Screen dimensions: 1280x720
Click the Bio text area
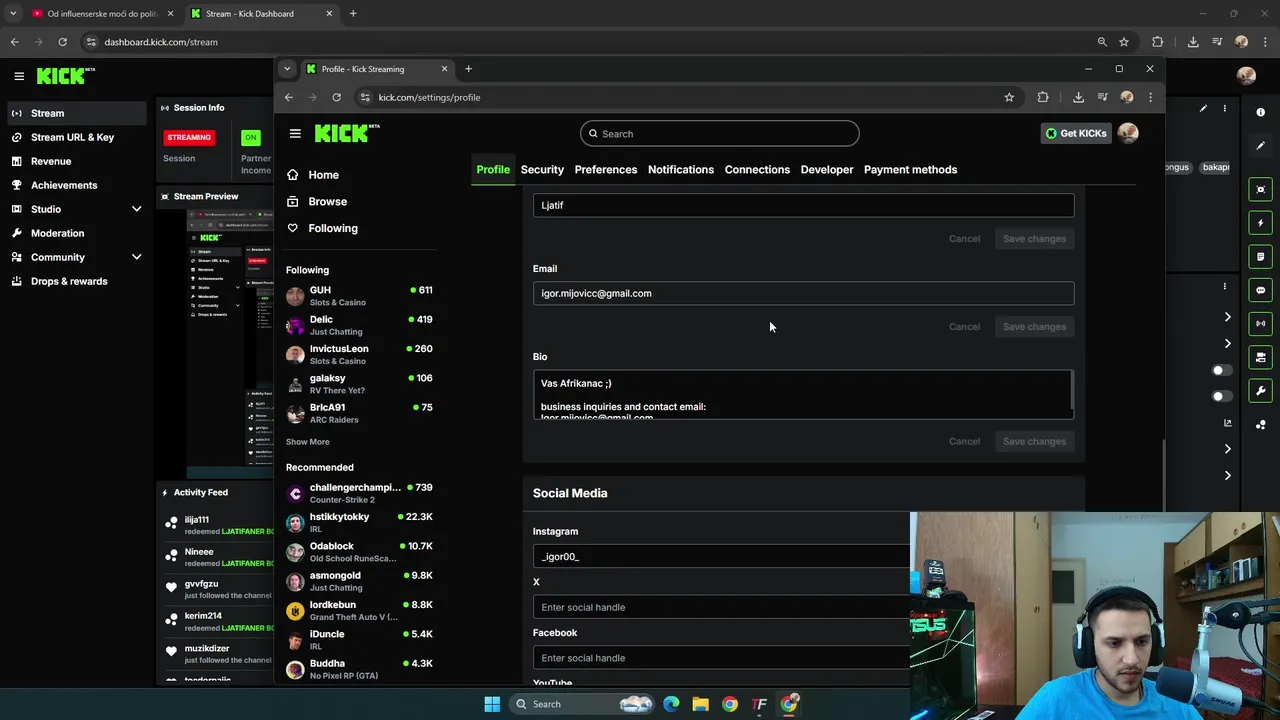coord(803,394)
